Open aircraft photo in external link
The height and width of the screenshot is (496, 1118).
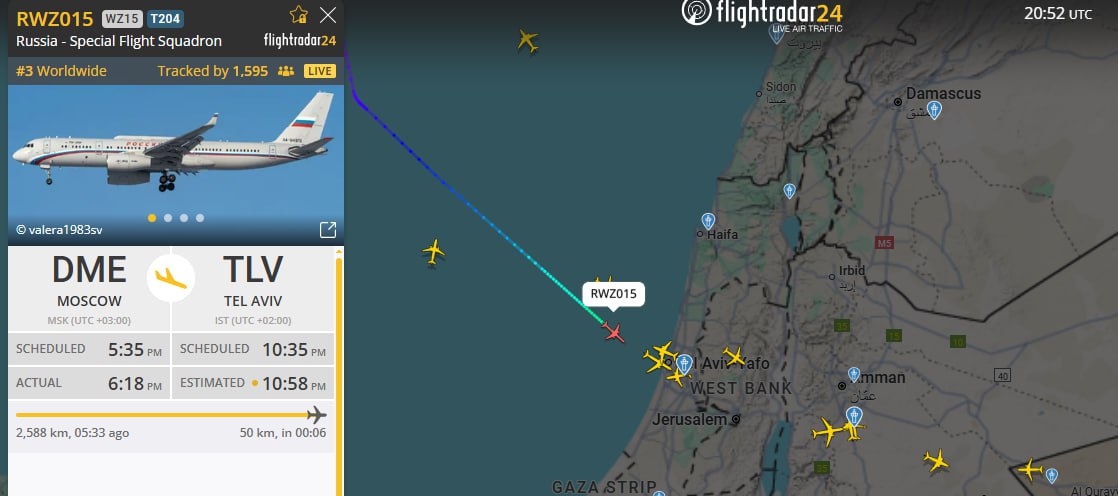[327, 229]
